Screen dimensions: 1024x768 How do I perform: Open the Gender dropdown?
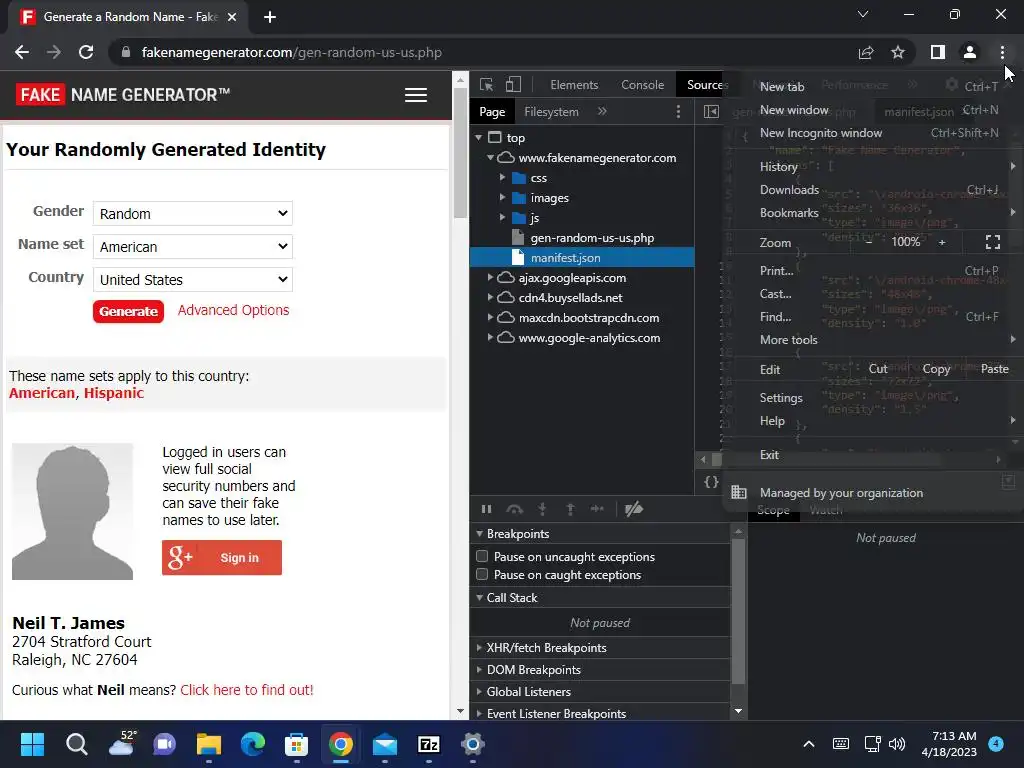(193, 214)
